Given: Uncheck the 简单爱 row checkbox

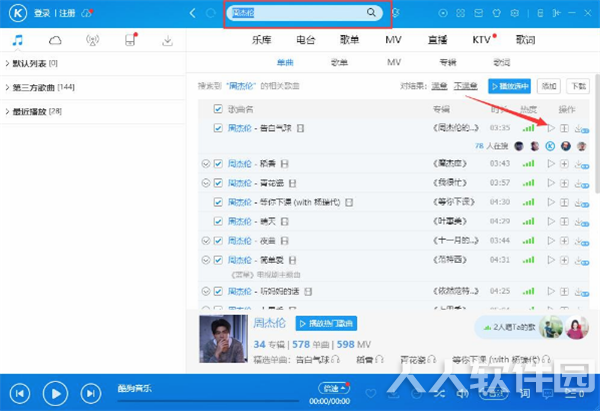Looking at the screenshot, I should 218,260.
